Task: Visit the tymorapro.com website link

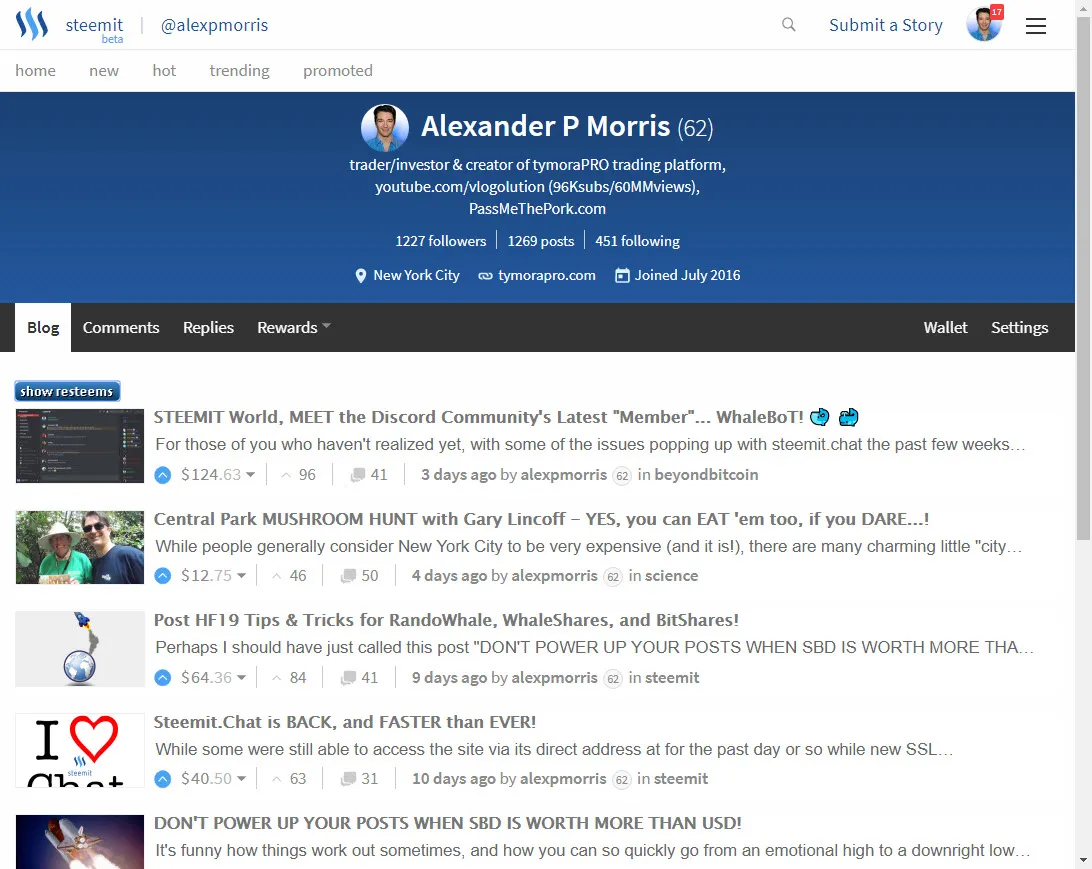Action: tap(547, 275)
